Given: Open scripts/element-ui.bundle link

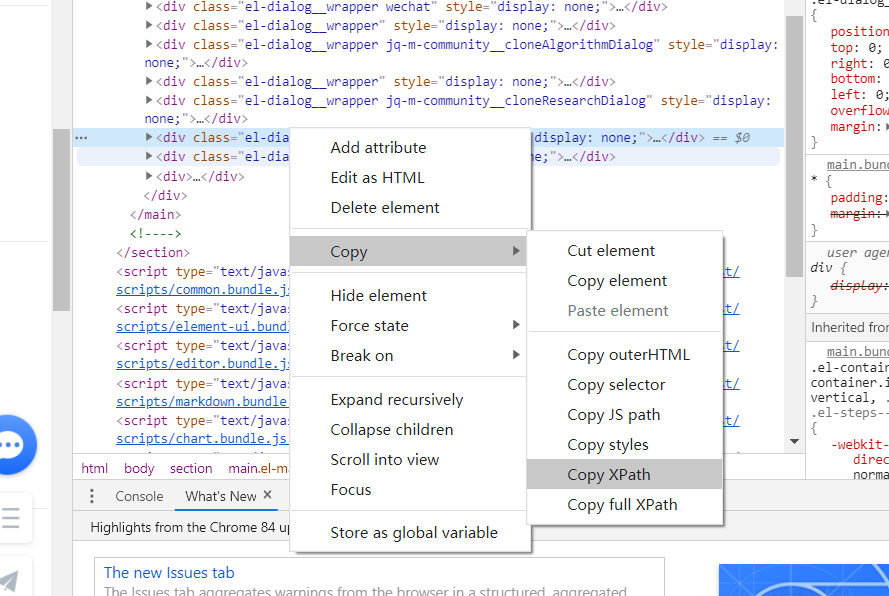Looking at the screenshot, I should click(x=202, y=327).
